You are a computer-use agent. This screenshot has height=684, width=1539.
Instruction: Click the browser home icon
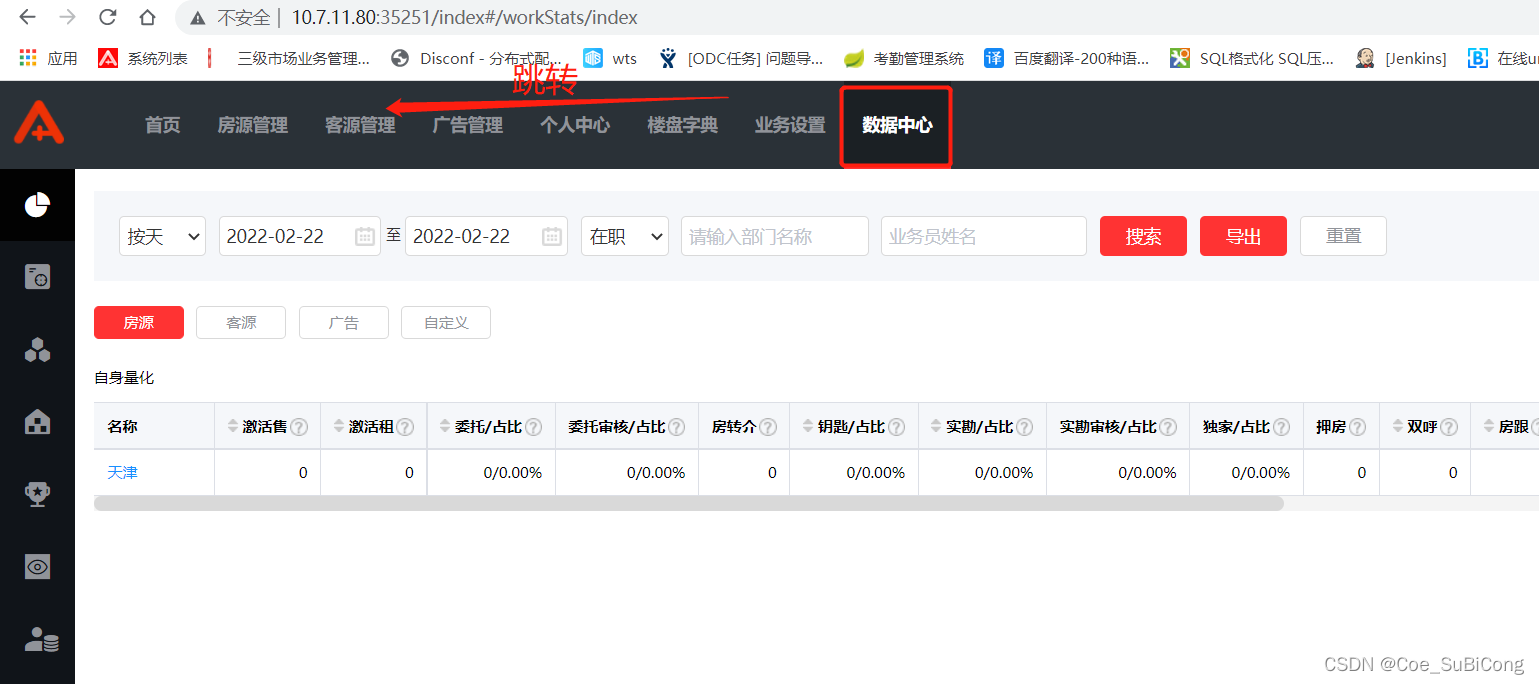(147, 17)
